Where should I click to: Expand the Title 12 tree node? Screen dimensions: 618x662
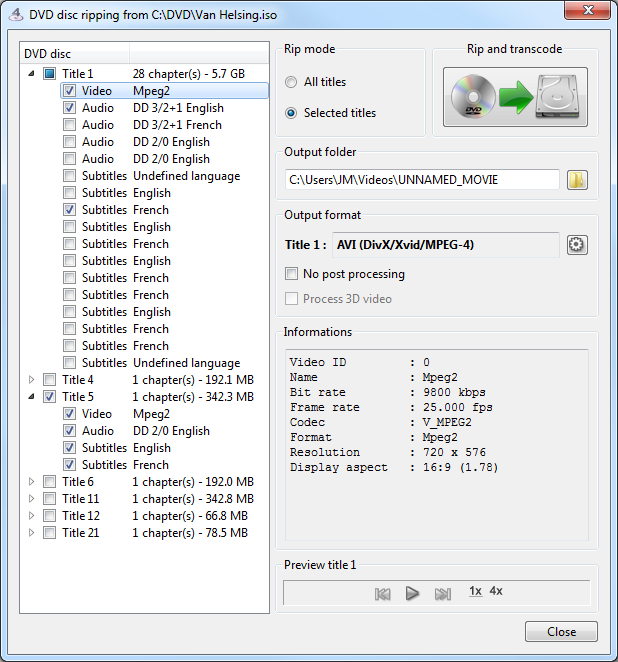tap(31, 515)
